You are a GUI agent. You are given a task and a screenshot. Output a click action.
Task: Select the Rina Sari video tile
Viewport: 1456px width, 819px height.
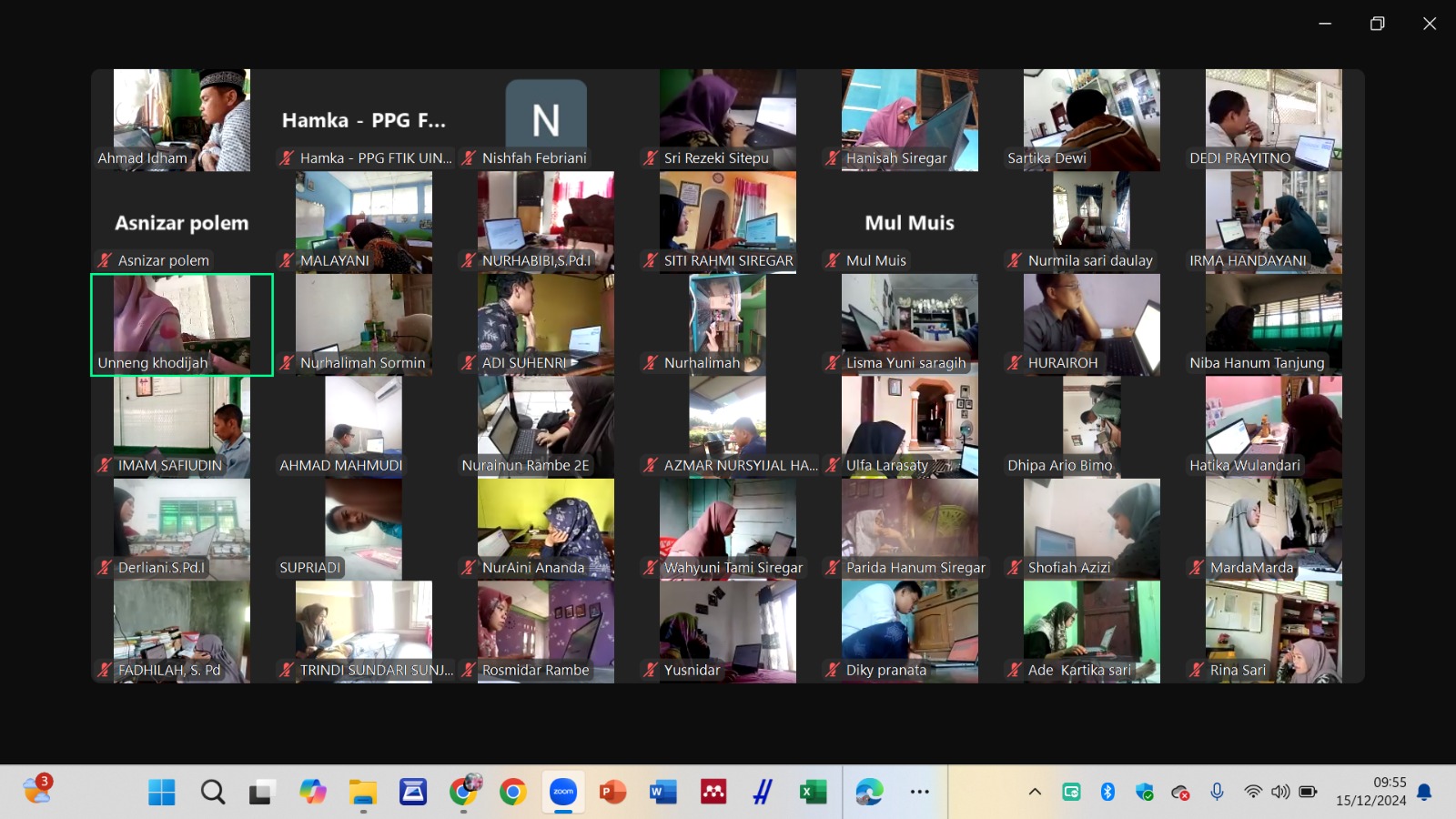tap(1274, 632)
